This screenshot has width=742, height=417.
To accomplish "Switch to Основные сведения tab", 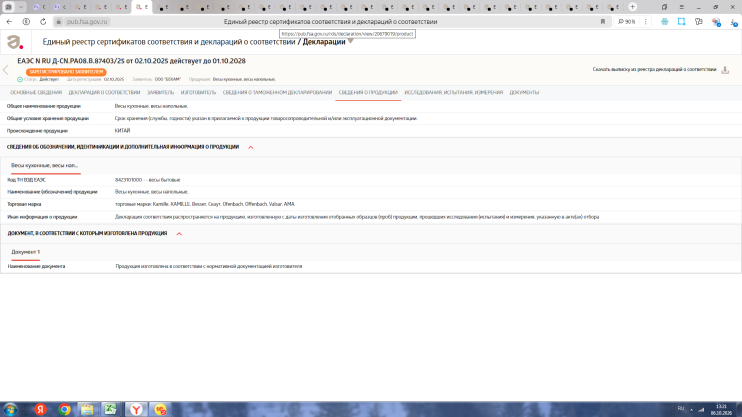I will (x=36, y=93).
